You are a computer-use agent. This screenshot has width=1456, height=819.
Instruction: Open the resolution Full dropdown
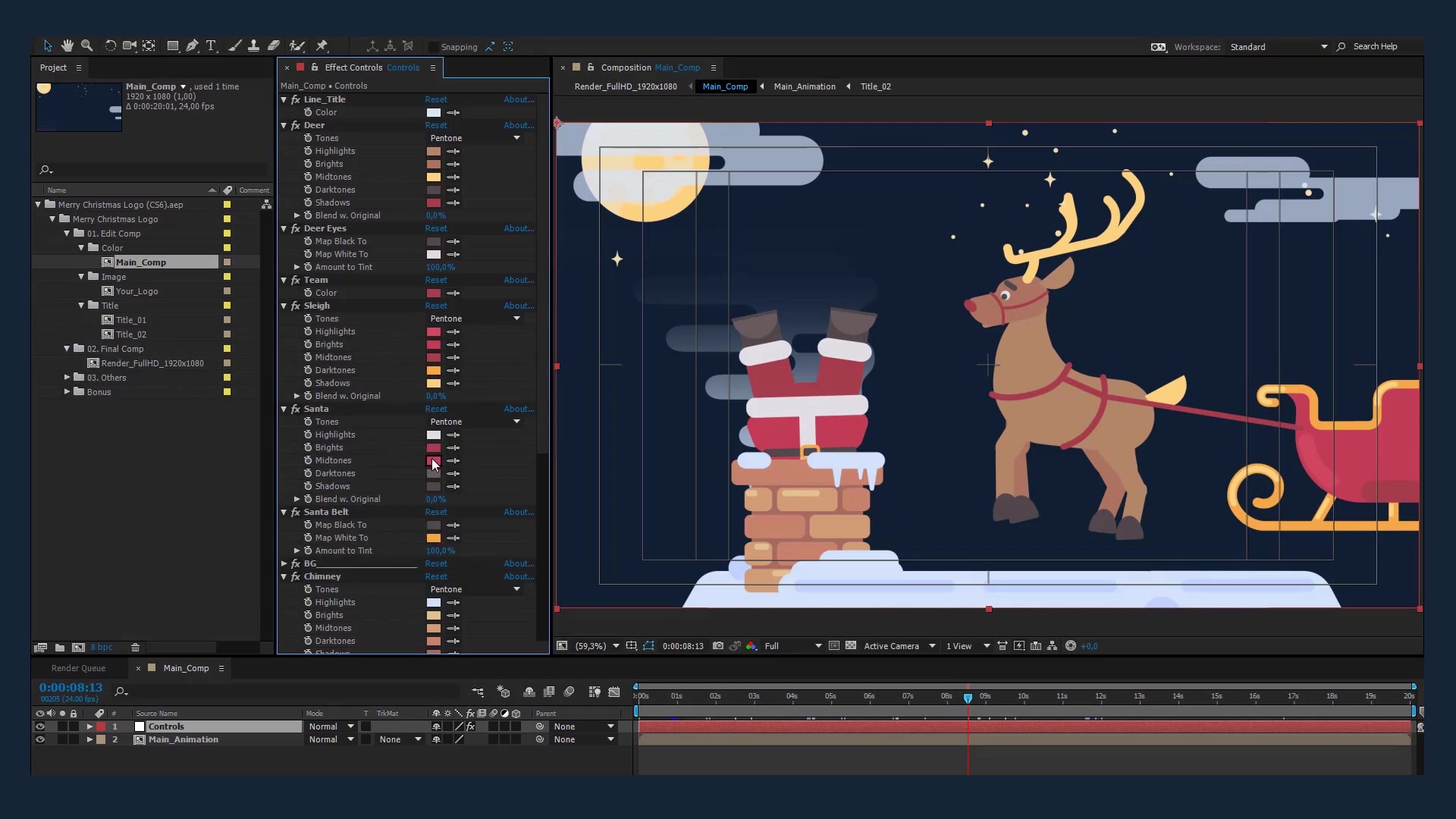(792, 646)
